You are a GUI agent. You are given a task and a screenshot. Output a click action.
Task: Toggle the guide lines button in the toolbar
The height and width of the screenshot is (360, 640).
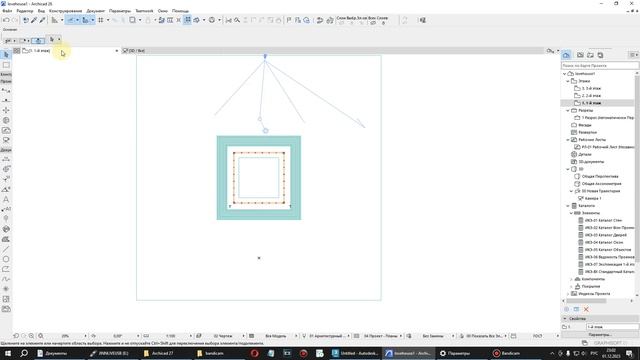(70, 20)
